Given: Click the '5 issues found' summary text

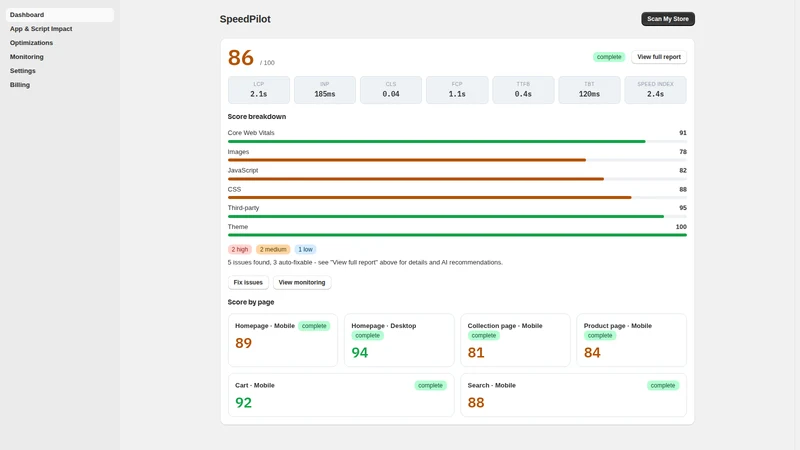Looking at the screenshot, I should click(x=365, y=262).
